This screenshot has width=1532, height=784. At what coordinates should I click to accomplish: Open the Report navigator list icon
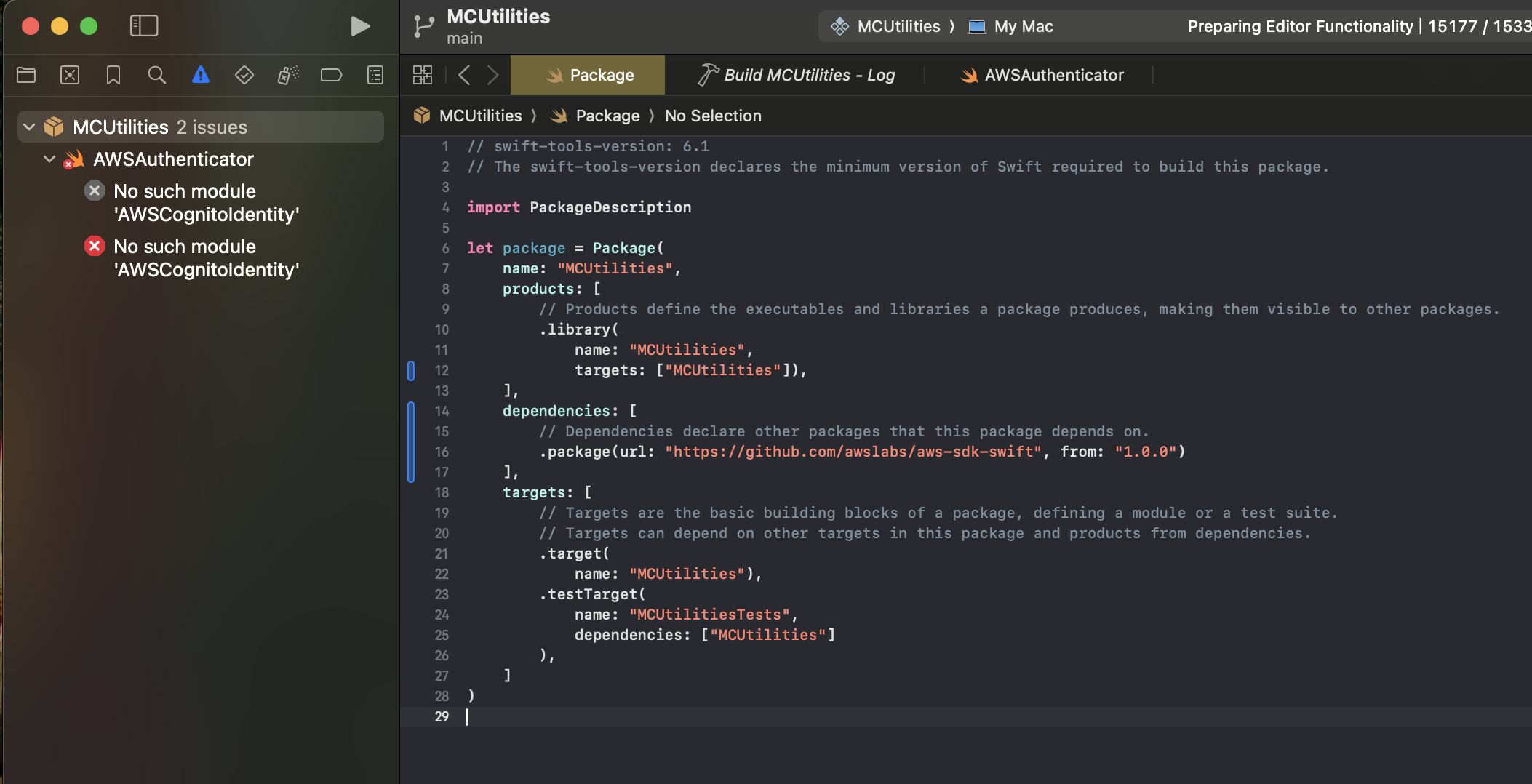coord(375,75)
